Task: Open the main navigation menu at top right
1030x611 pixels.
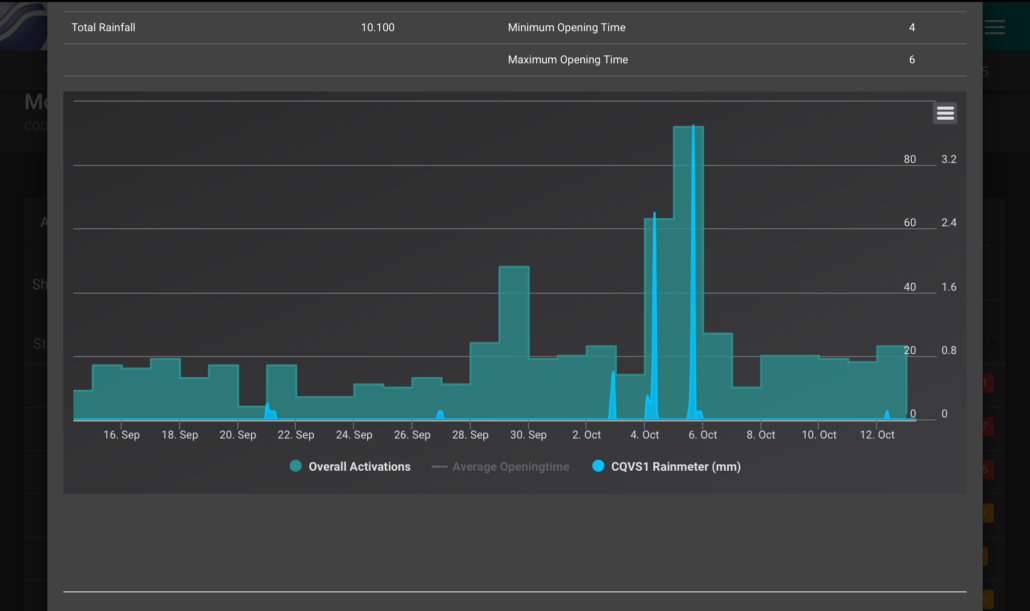Action: pos(994,27)
